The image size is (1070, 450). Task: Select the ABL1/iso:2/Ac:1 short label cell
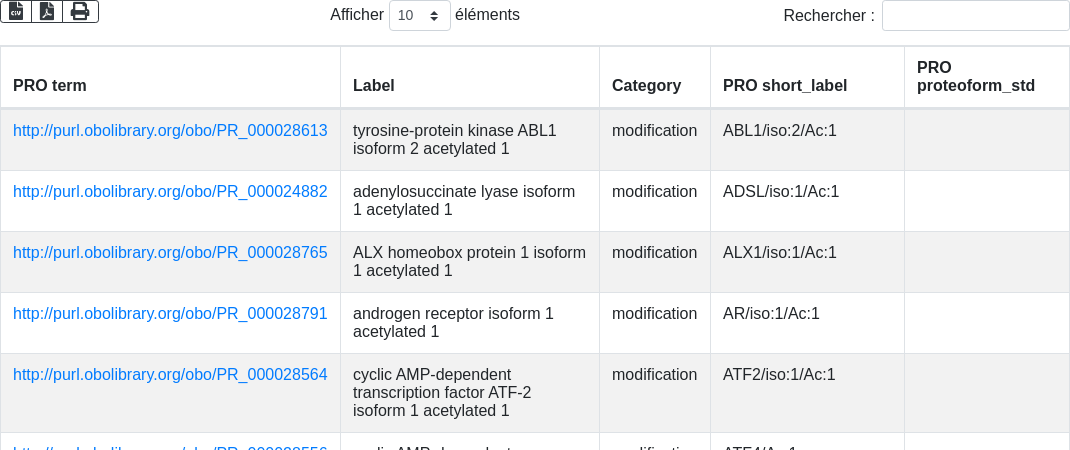coord(780,131)
